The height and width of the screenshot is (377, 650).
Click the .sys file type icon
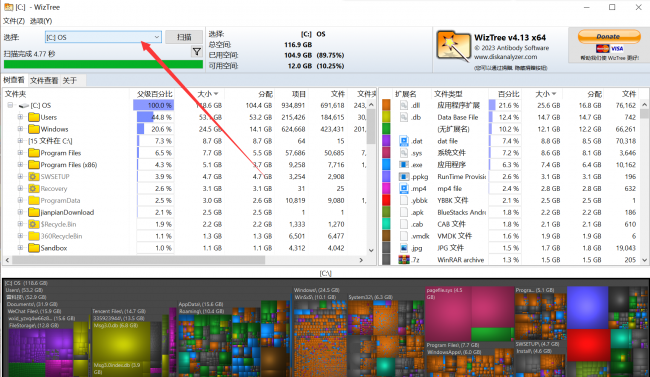(404, 153)
